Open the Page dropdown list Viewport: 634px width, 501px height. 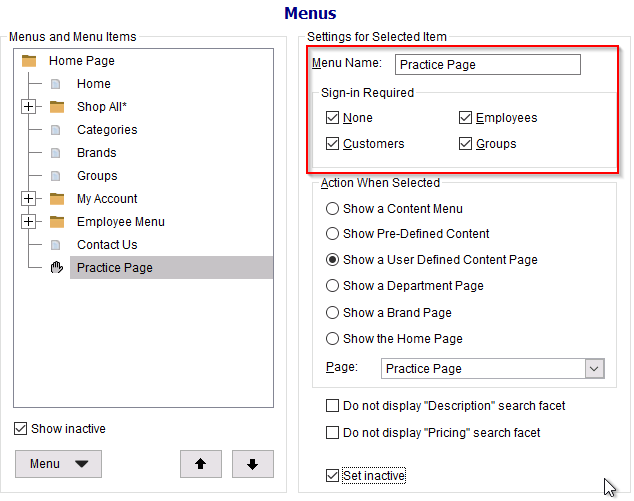click(594, 368)
